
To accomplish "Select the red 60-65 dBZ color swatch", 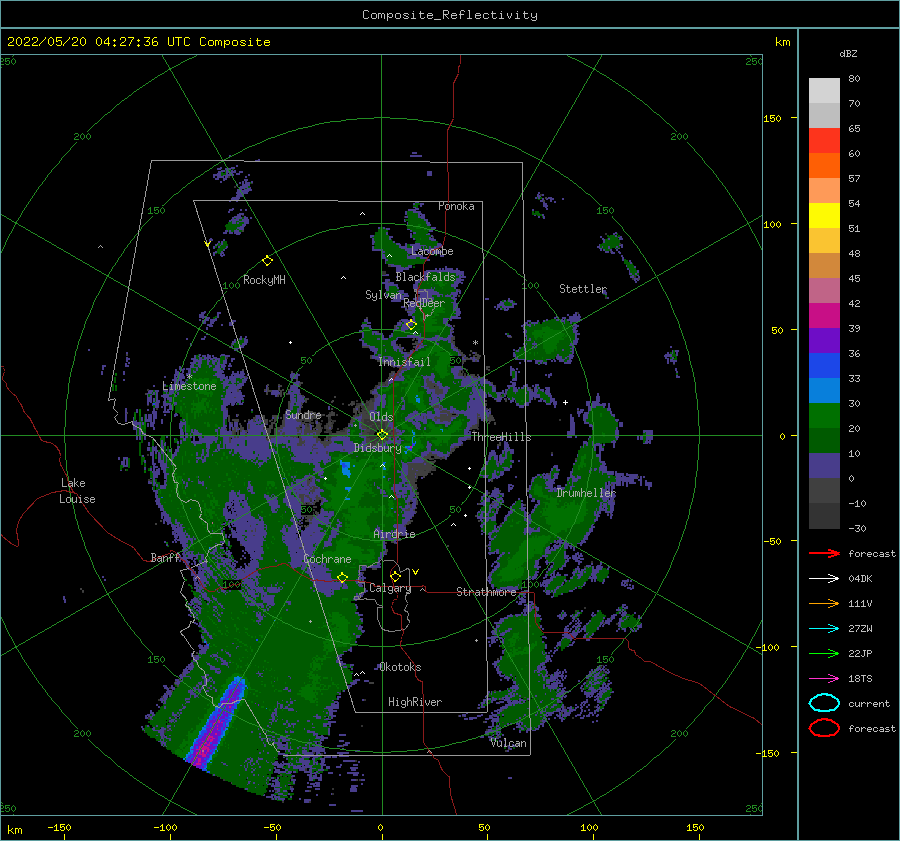I will point(824,141).
